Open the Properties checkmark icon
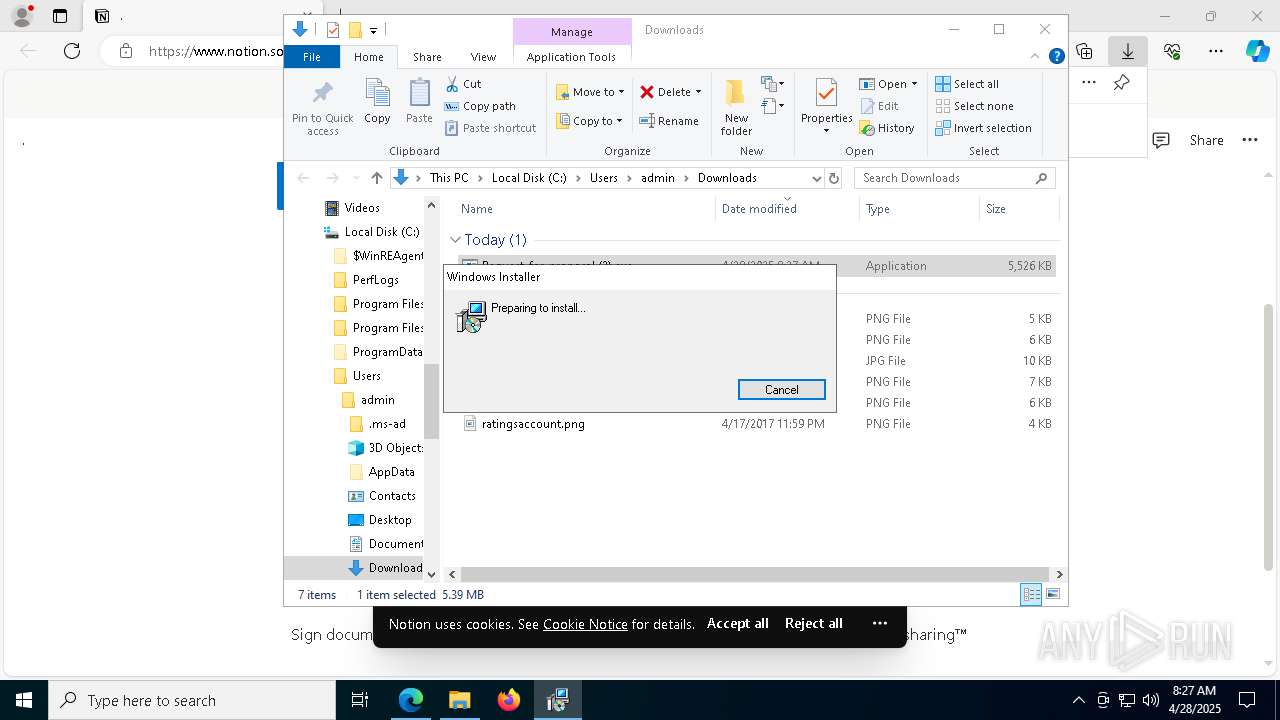1280x720 pixels. pos(826,95)
